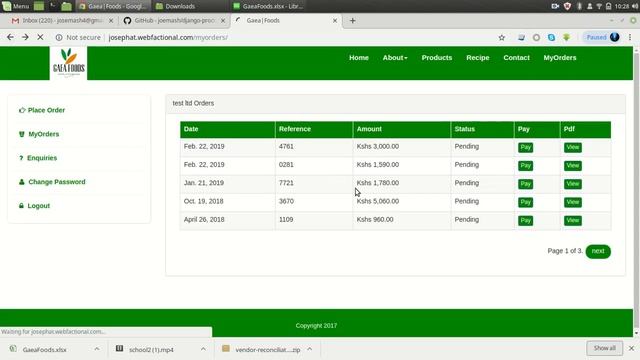Pay for order 4761
The height and width of the screenshot is (360, 640).
(525, 147)
